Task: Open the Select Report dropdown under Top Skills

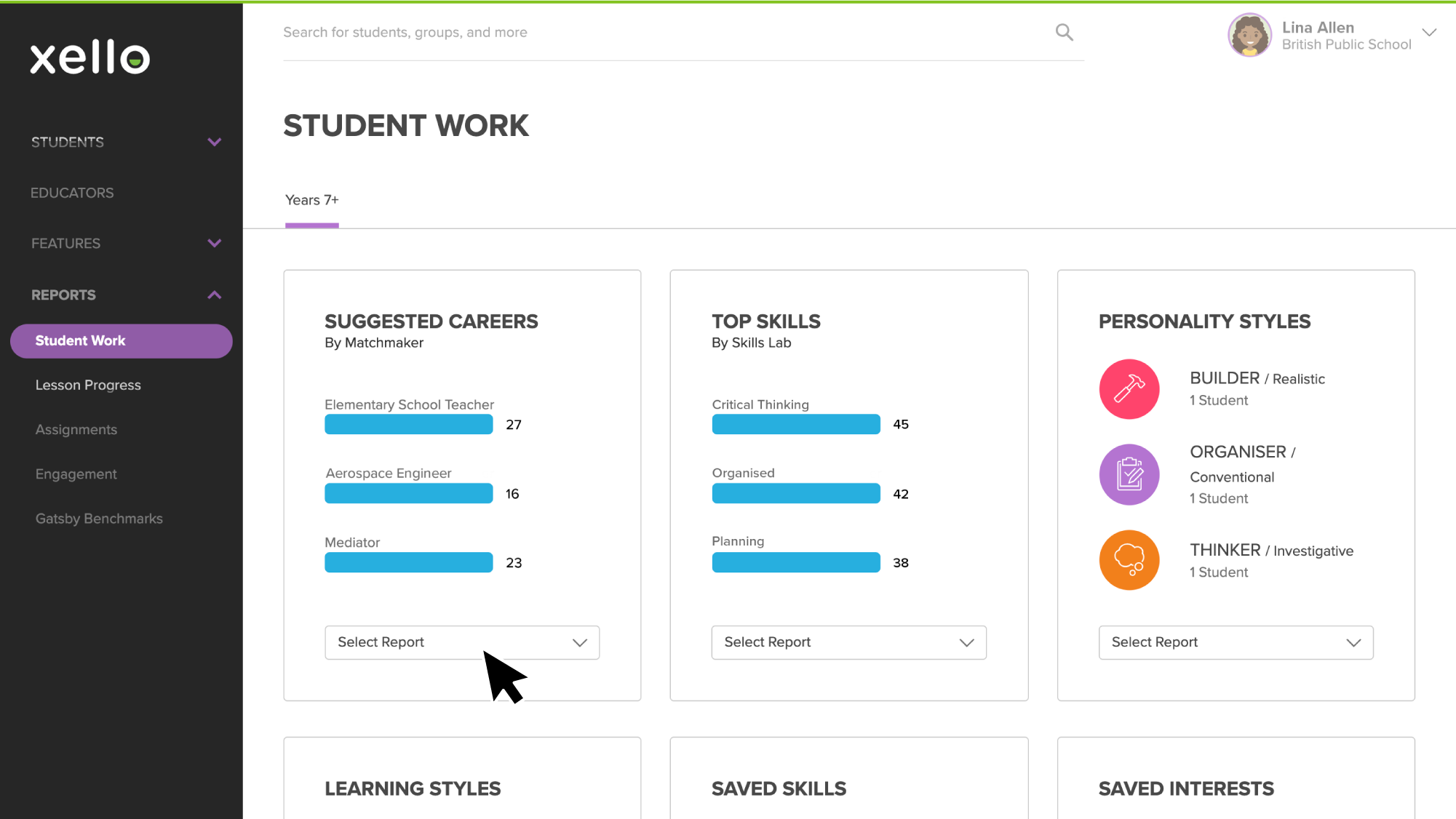Action: coord(848,642)
